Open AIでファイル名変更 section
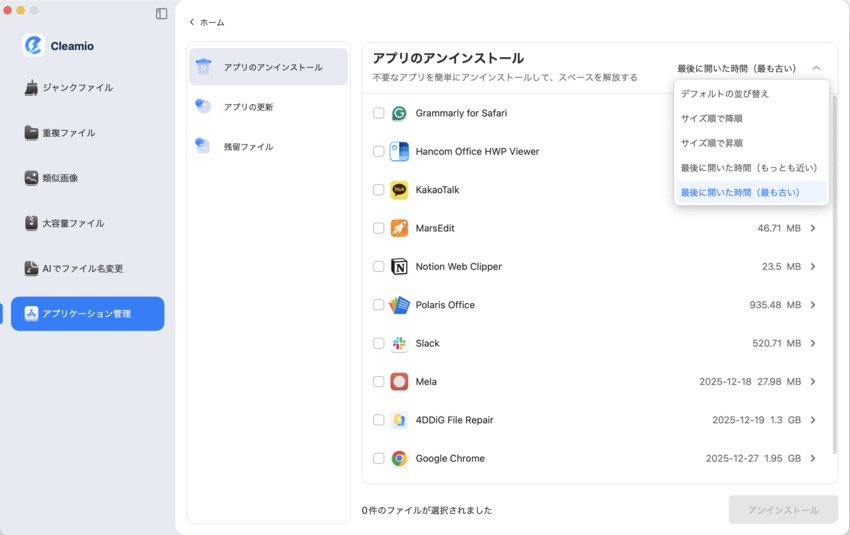850x535 pixels. pos(87,268)
